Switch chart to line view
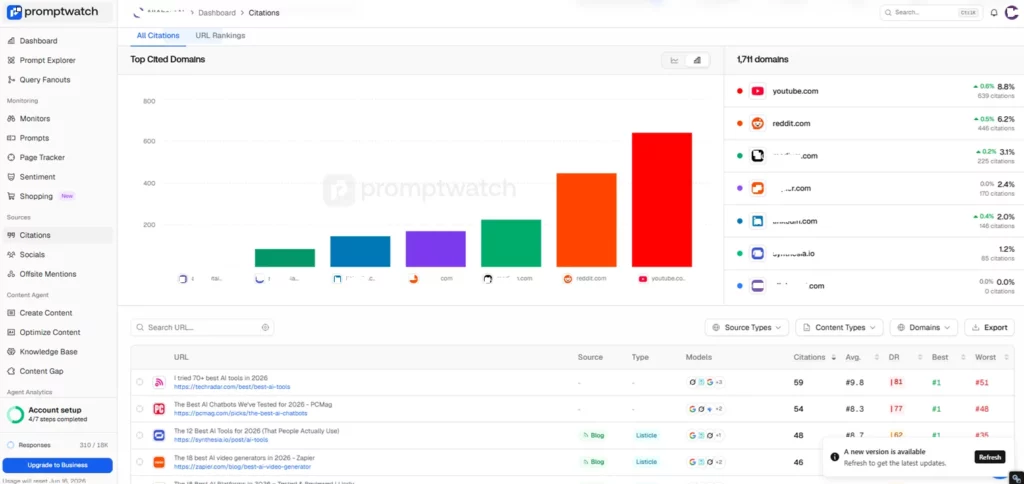Image resolution: width=1024 pixels, height=484 pixels. (674, 60)
